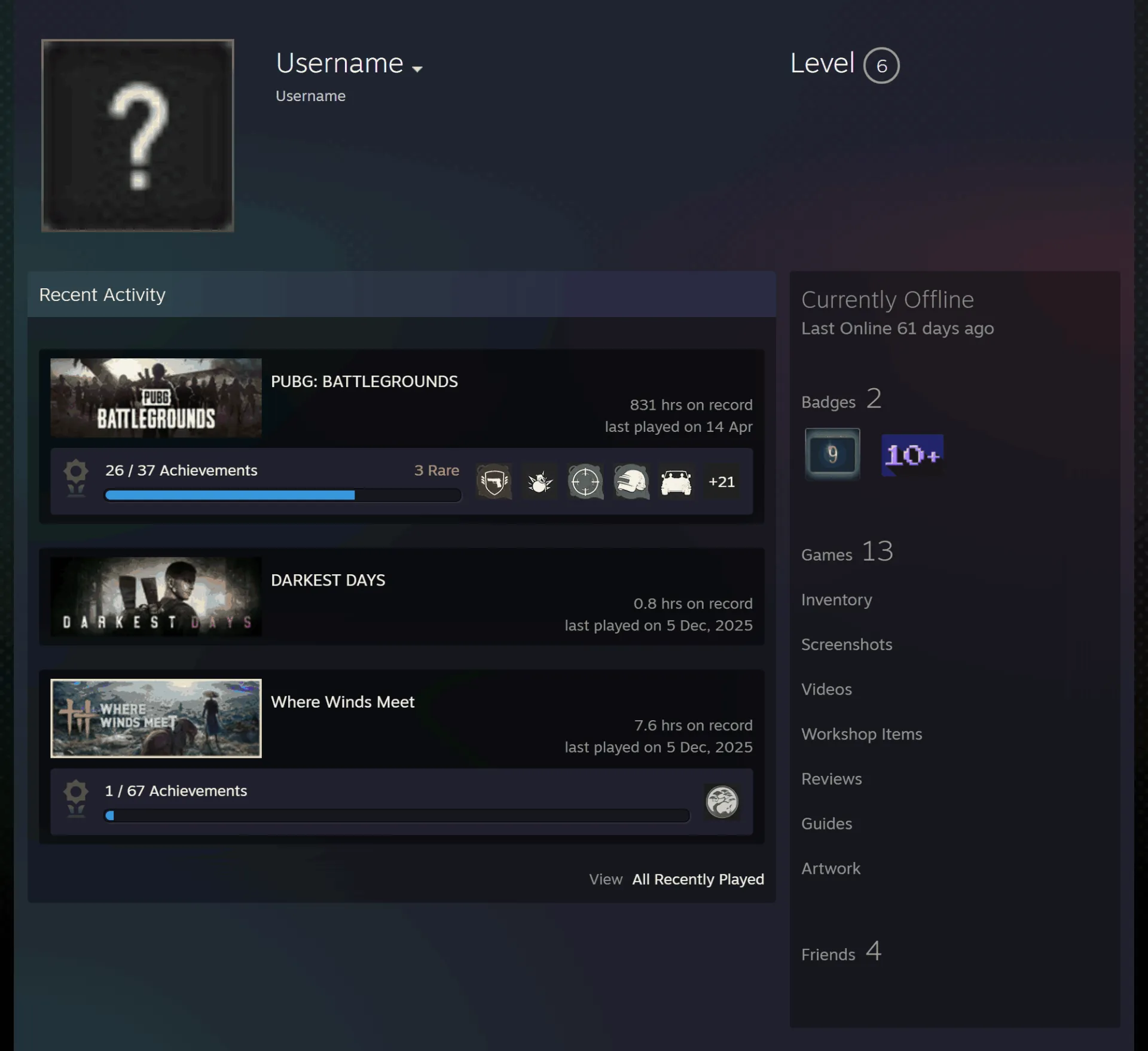Screen dimensions: 1148x1051
Task: Open 1 / 67 Achievements link
Action: [x=176, y=791]
